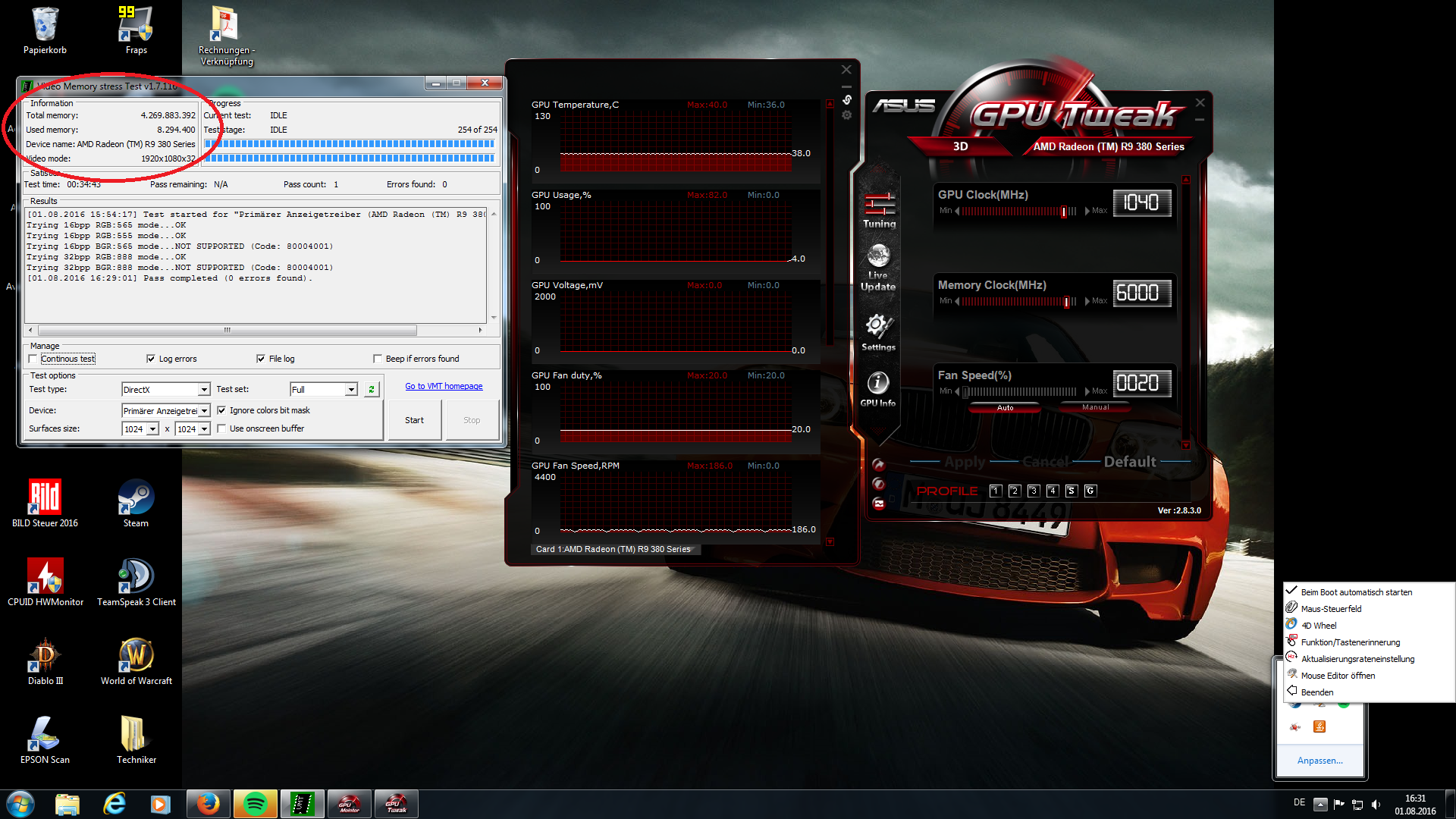Select profile slot 1 in GPU Tweak
This screenshot has width=1456, height=819.
pyautogui.click(x=996, y=491)
